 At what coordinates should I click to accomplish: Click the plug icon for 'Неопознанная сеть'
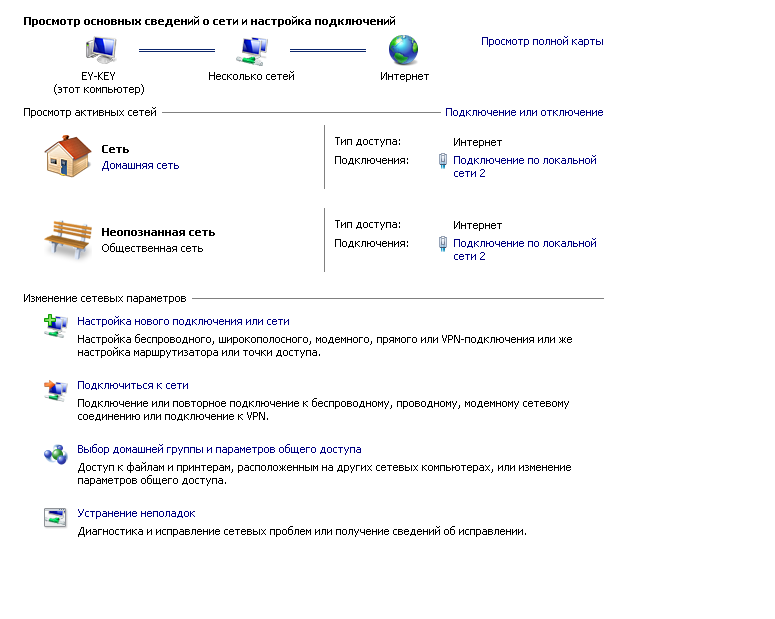coord(443,244)
